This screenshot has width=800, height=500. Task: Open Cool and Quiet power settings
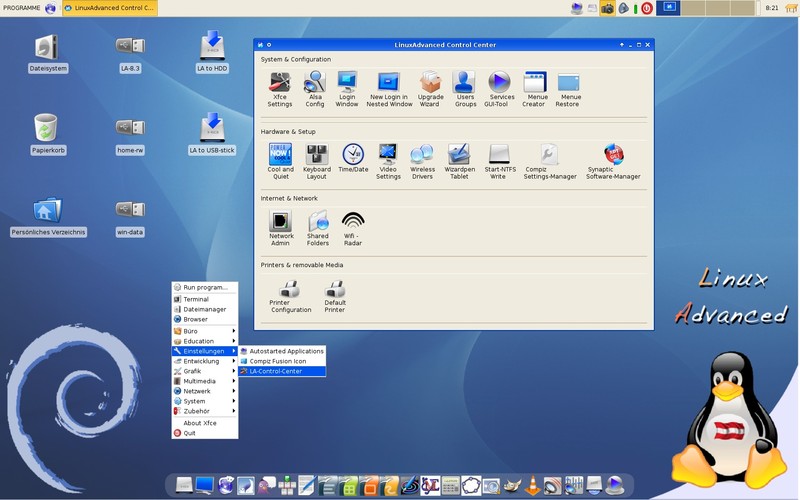point(281,161)
